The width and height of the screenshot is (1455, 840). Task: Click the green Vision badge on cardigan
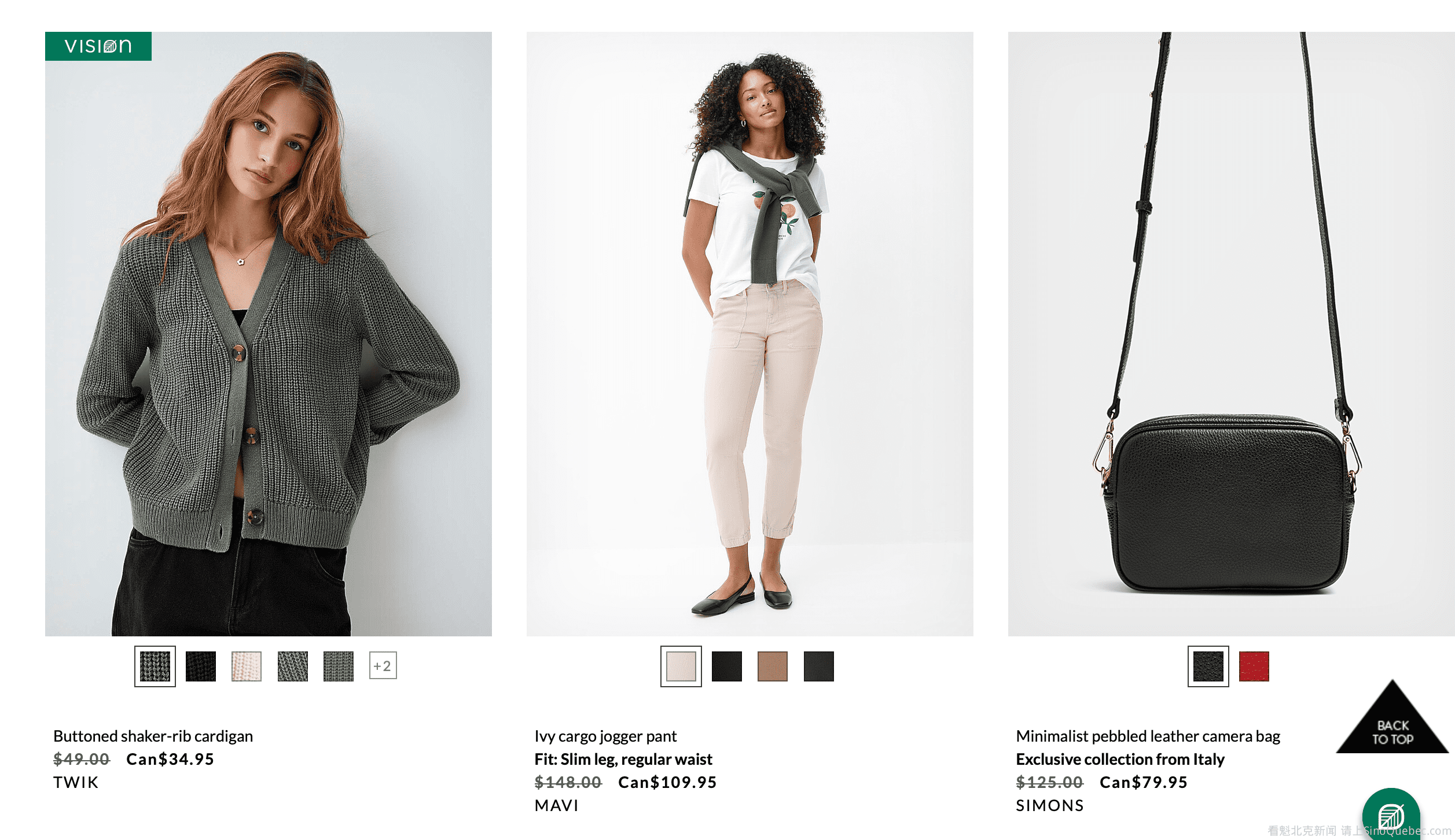pyautogui.click(x=98, y=46)
